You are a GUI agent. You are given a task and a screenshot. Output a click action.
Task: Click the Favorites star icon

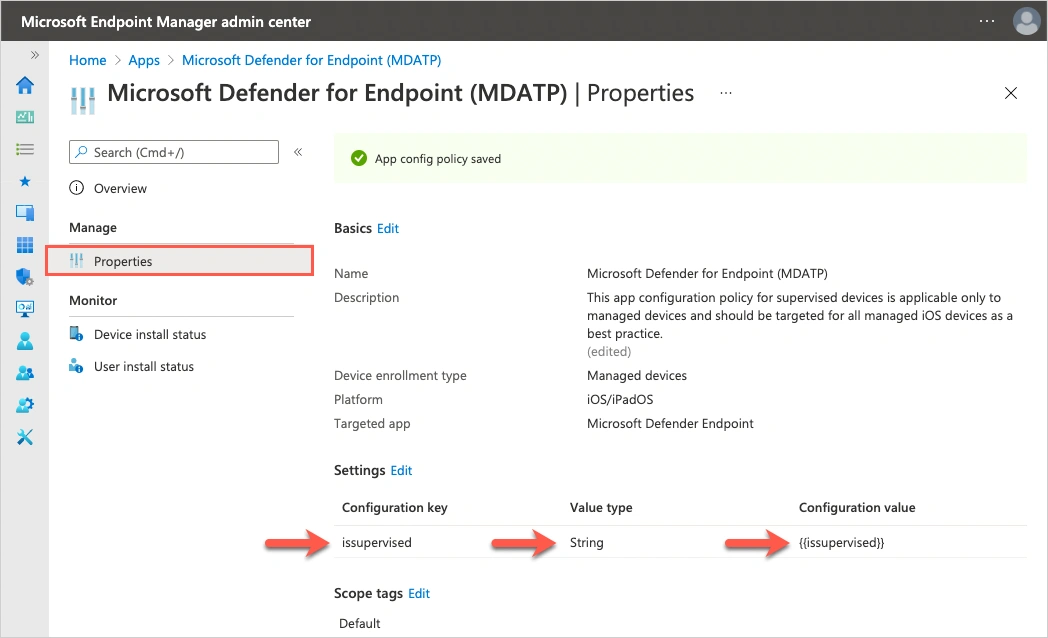tap(25, 181)
